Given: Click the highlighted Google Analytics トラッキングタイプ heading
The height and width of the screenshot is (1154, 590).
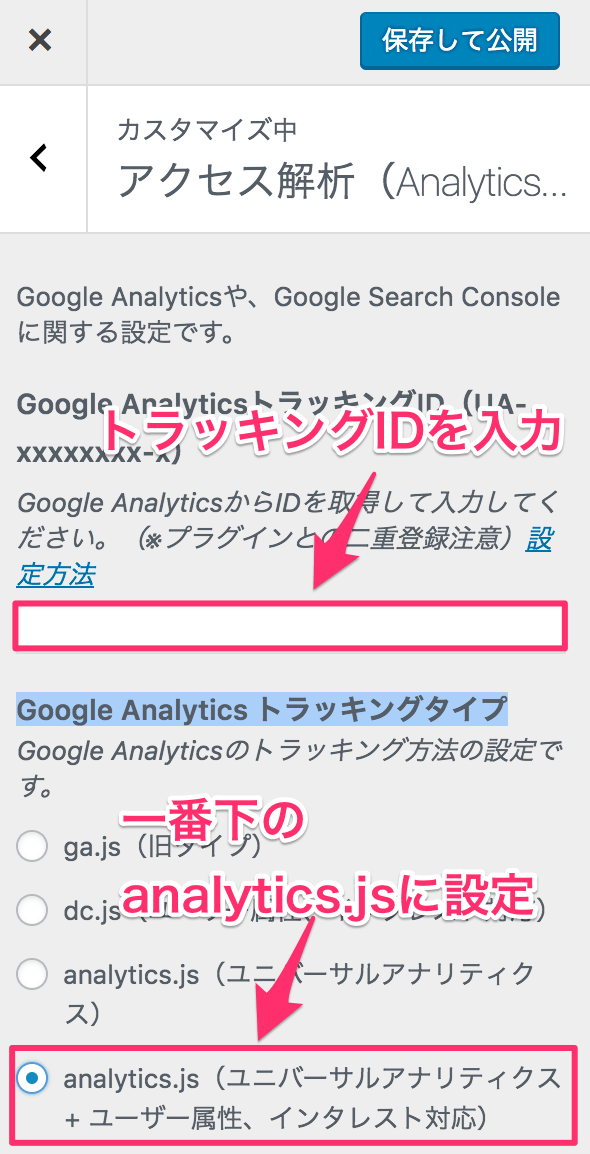Looking at the screenshot, I should tap(262, 710).
